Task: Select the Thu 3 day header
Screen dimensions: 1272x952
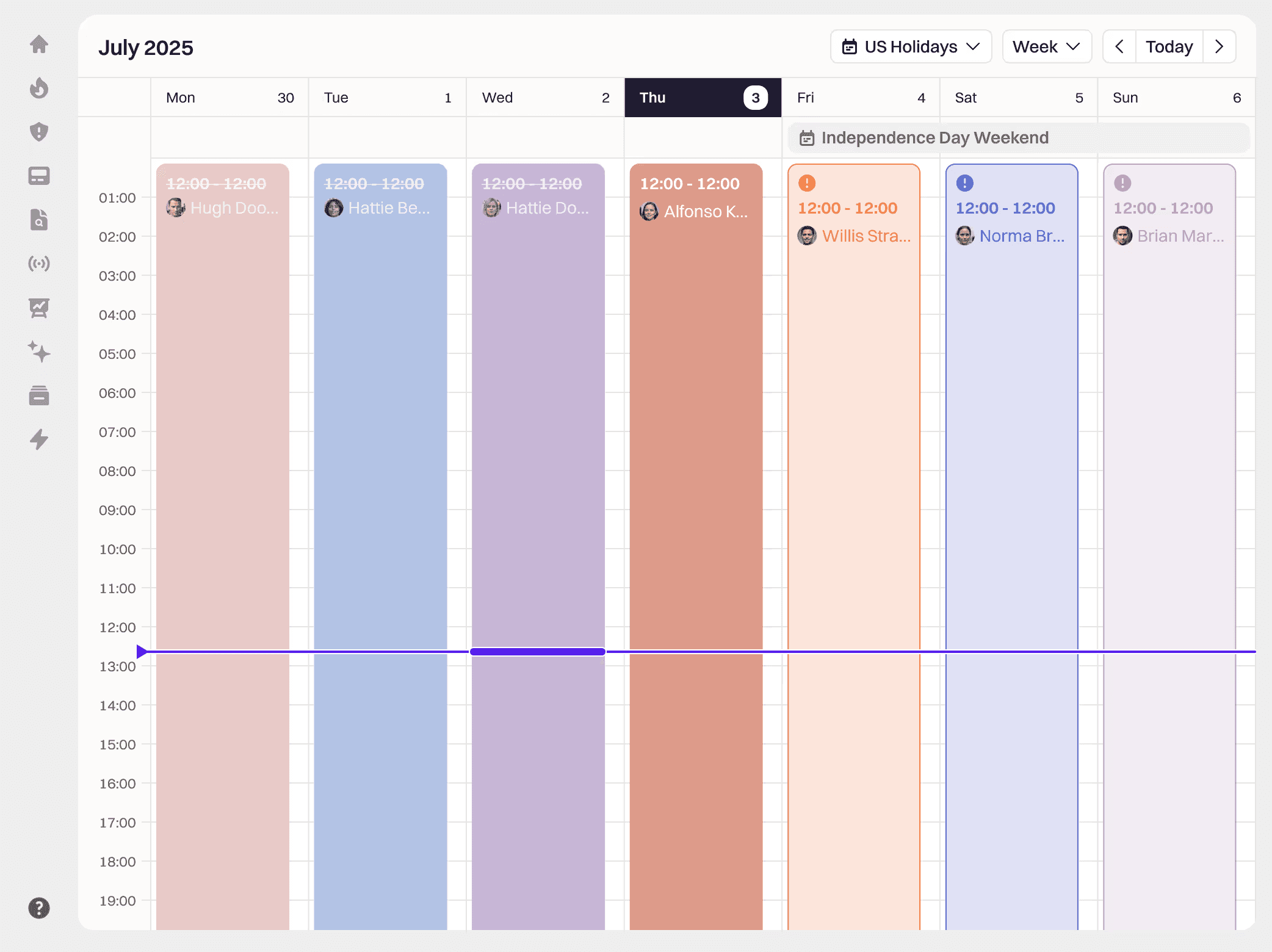Action: point(703,97)
